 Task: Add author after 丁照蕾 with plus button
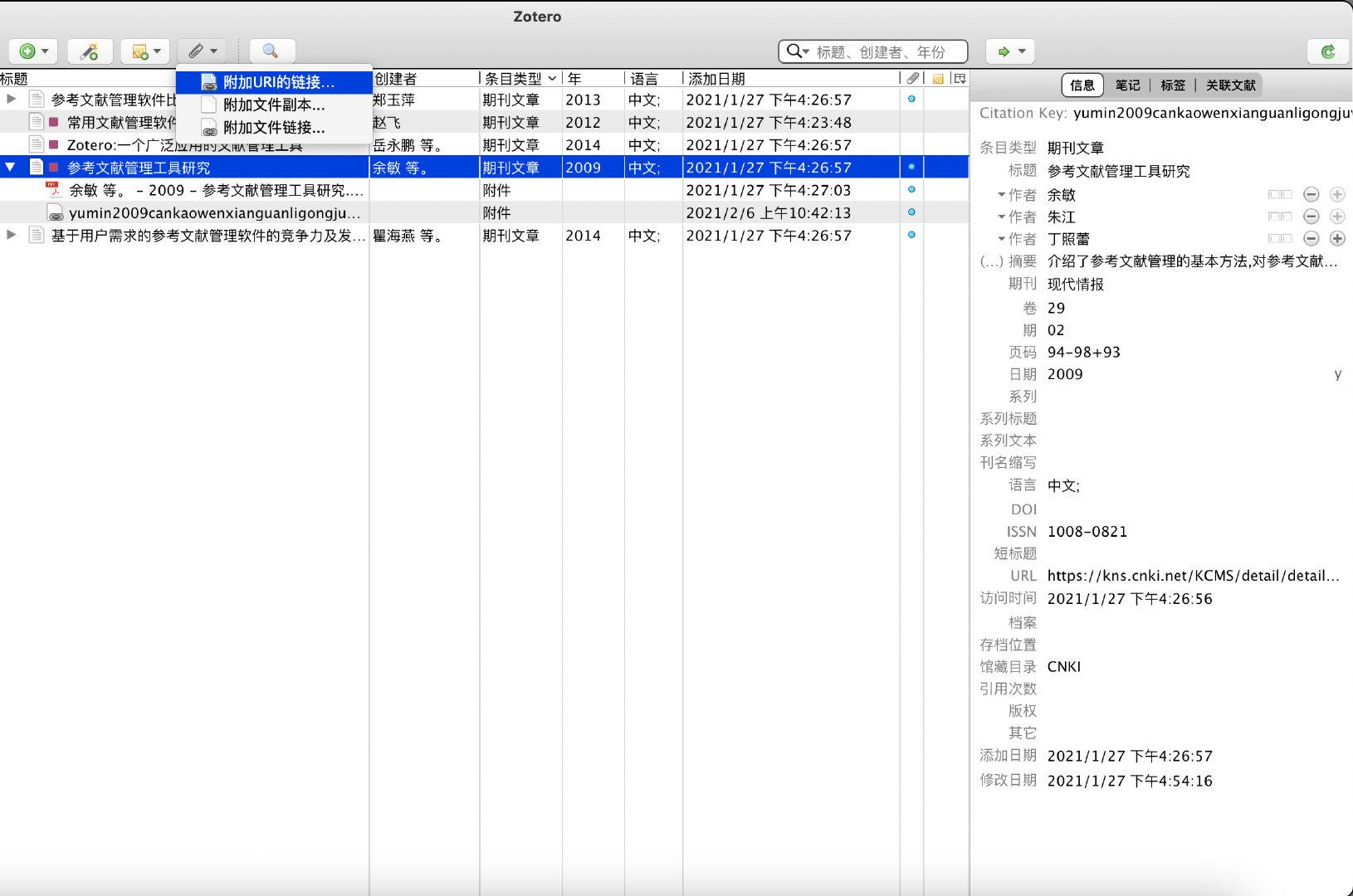tap(1337, 239)
